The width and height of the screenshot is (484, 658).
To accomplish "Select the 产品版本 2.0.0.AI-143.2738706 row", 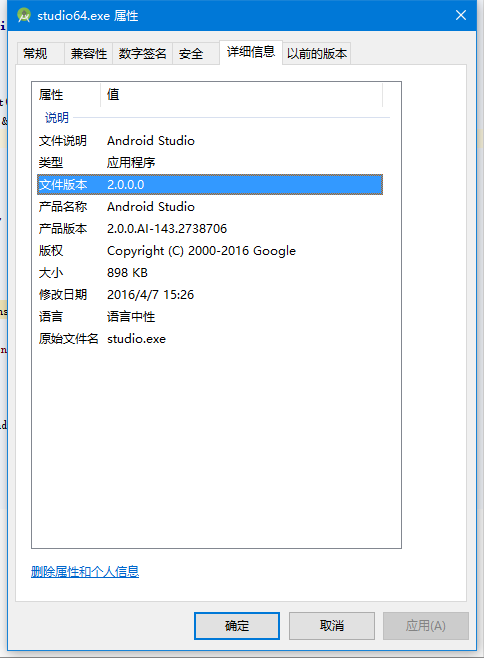I will coord(210,229).
